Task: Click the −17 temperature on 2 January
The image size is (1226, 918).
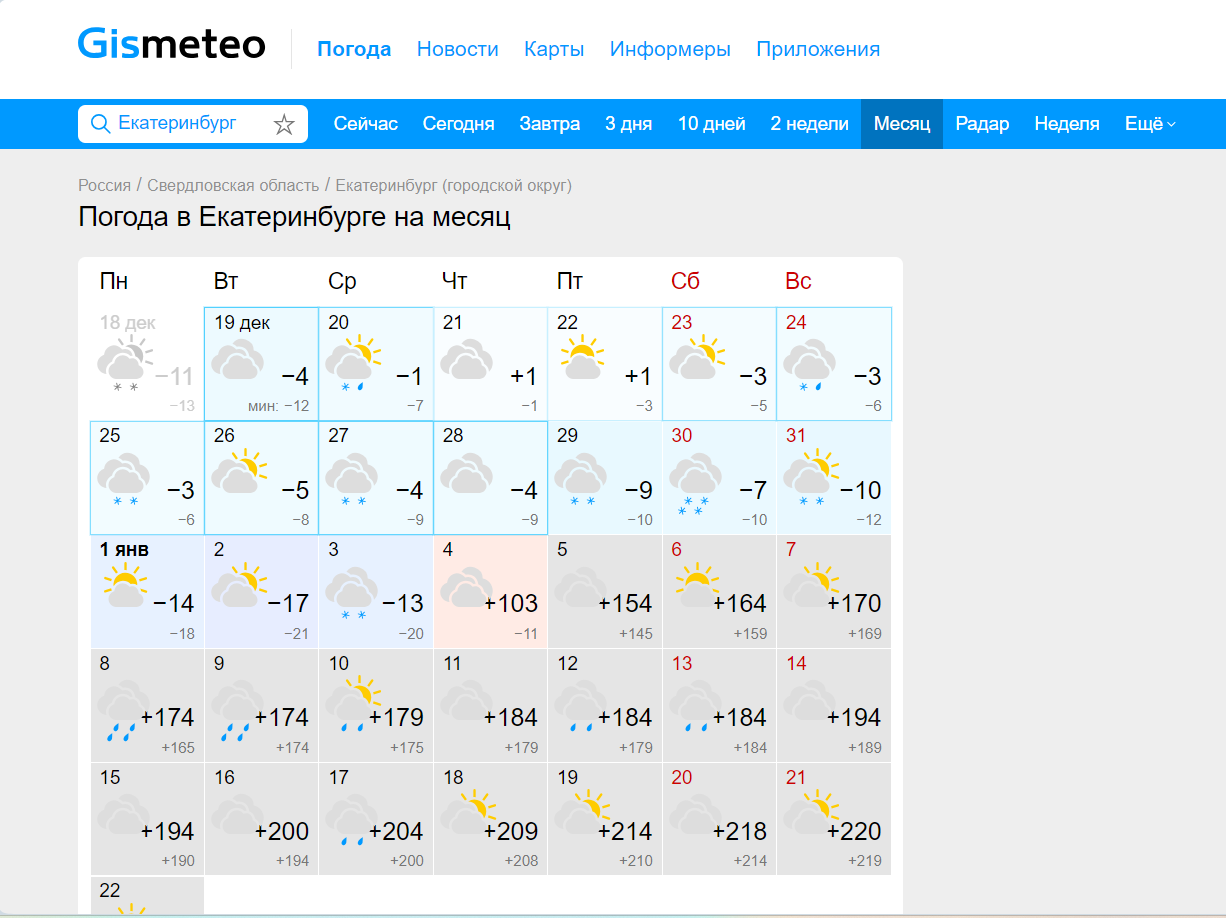Action: click(x=288, y=604)
